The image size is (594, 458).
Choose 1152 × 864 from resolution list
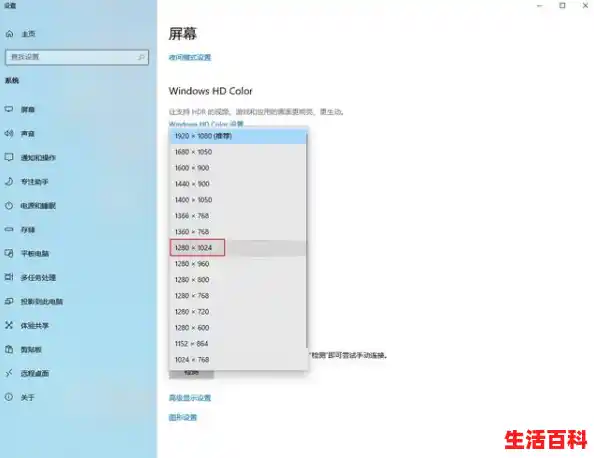[x=238, y=344]
